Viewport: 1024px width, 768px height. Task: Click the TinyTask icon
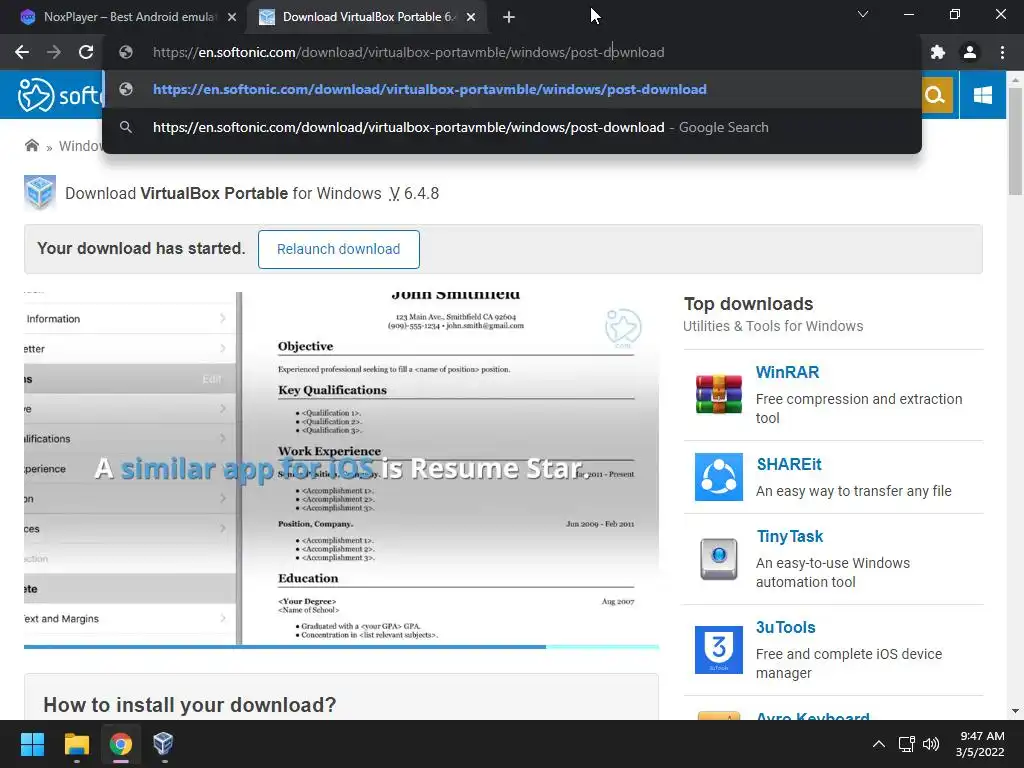pos(718,559)
